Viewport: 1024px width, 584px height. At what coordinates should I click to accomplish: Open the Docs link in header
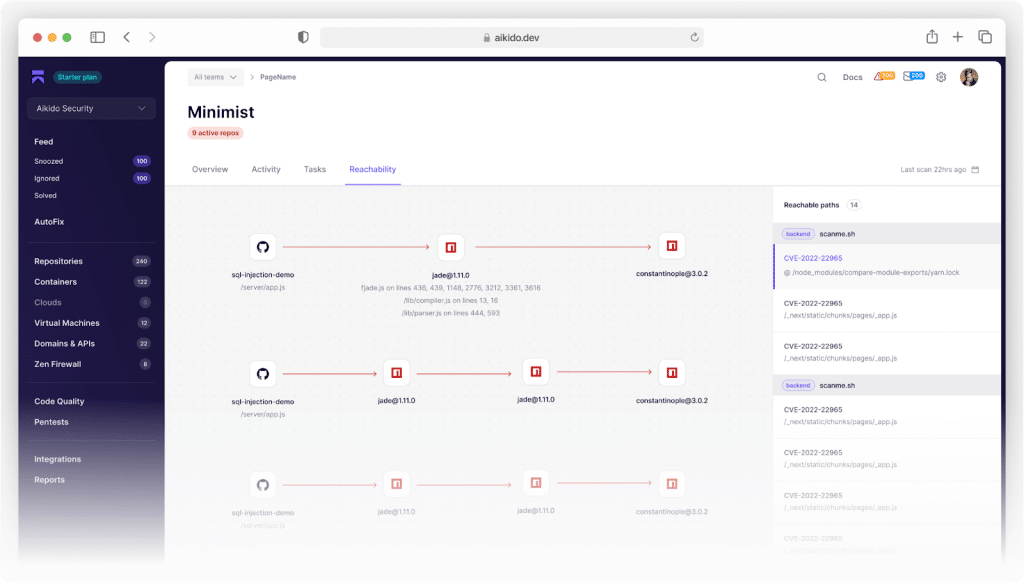(x=852, y=77)
